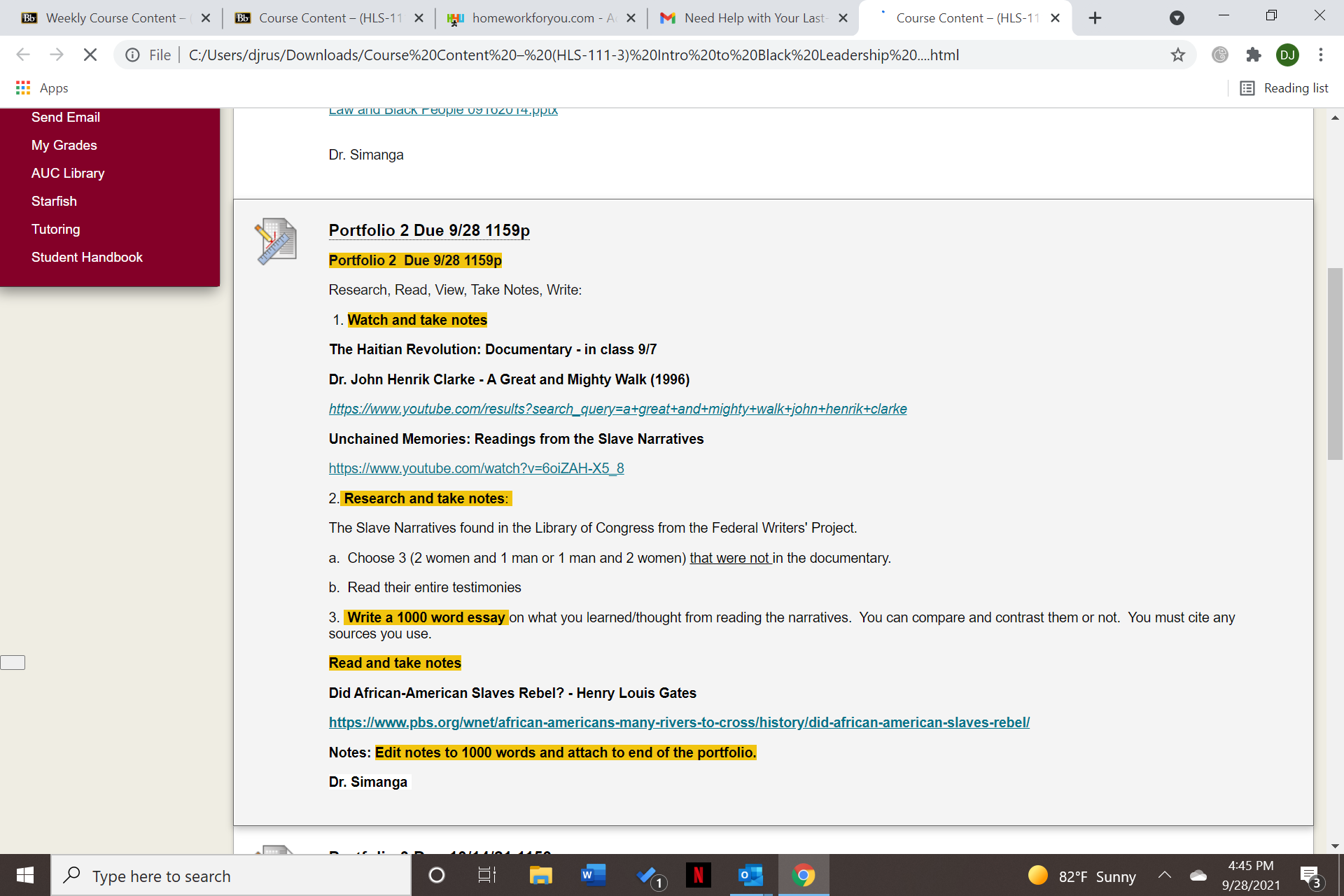Open My Grades in the sidebar

coord(64,145)
